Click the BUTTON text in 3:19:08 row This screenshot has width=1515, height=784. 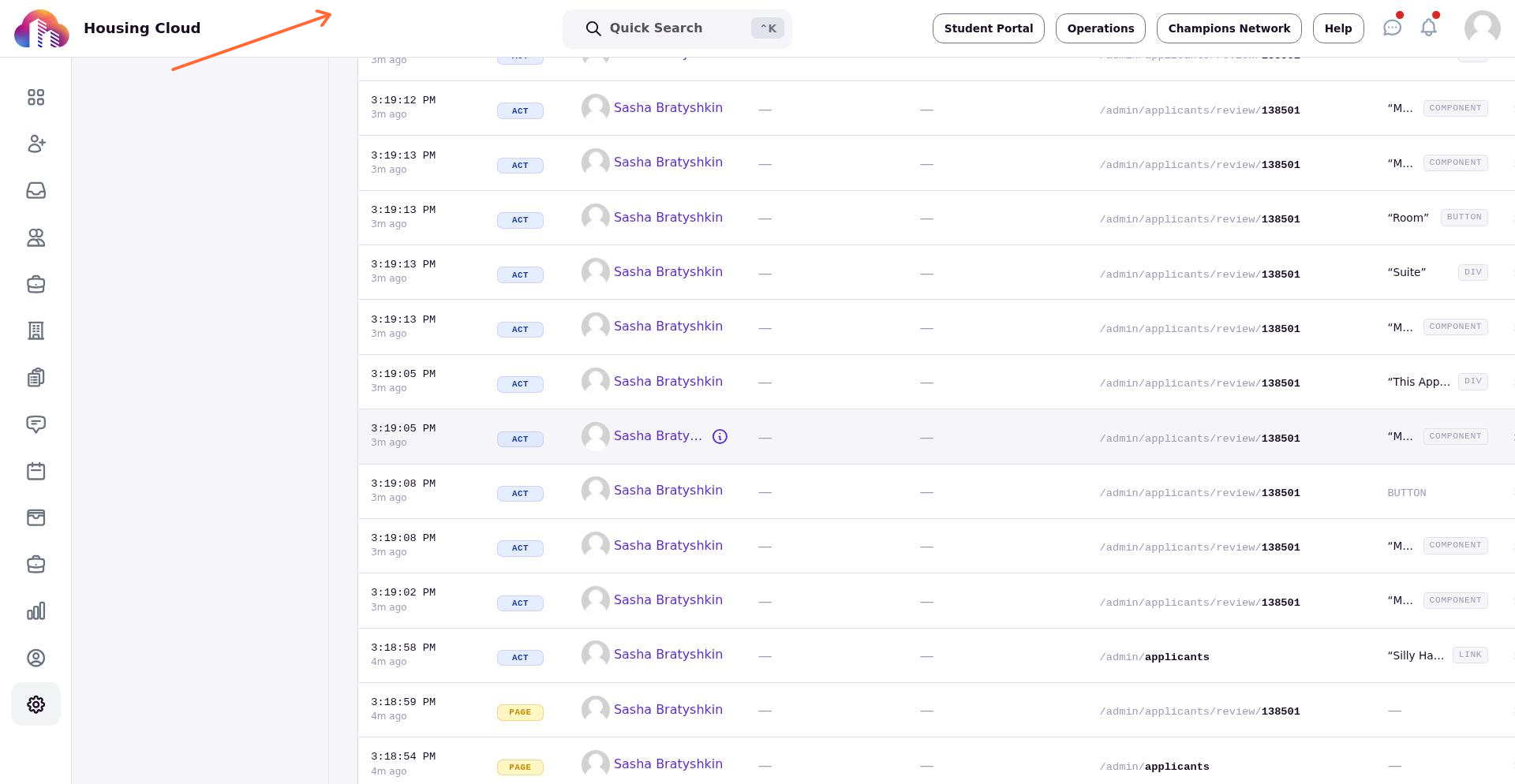[1407, 493]
